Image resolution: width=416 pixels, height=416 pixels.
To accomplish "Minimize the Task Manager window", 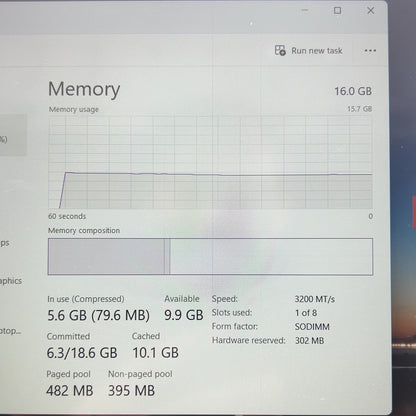I will click(x=305, y=11).
